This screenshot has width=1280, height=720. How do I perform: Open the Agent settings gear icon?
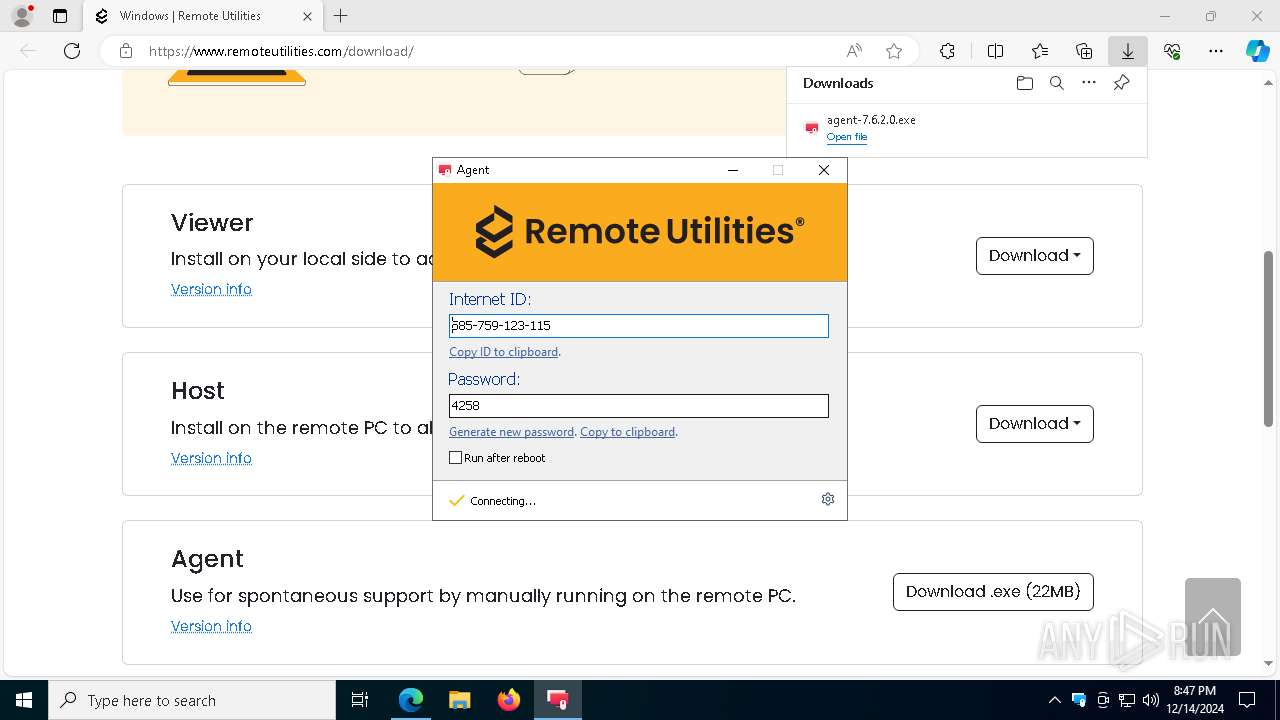828,499
